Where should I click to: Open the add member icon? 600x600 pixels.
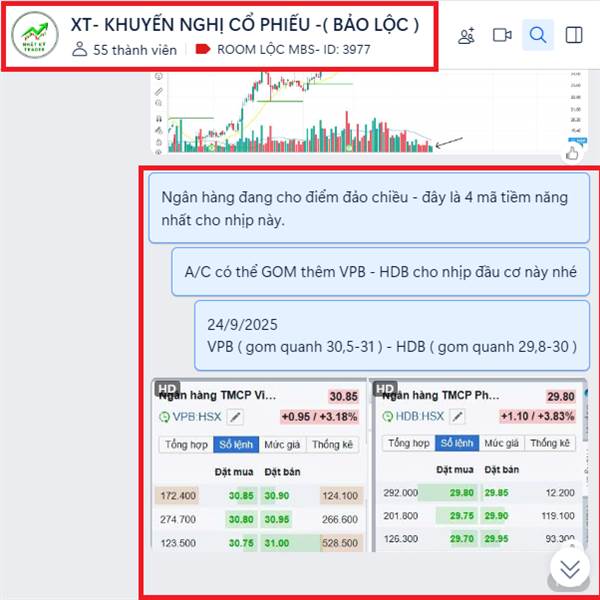pos(466,36)
